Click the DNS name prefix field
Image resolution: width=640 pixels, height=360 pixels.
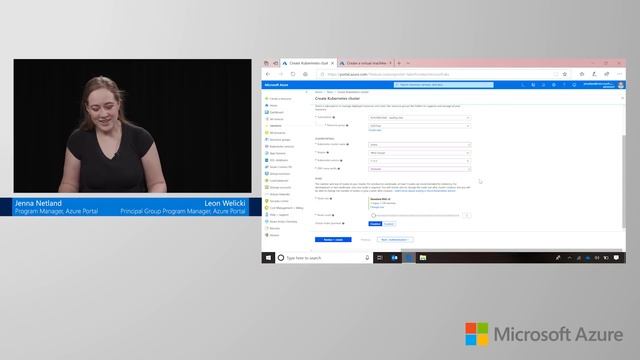[419, 169]
